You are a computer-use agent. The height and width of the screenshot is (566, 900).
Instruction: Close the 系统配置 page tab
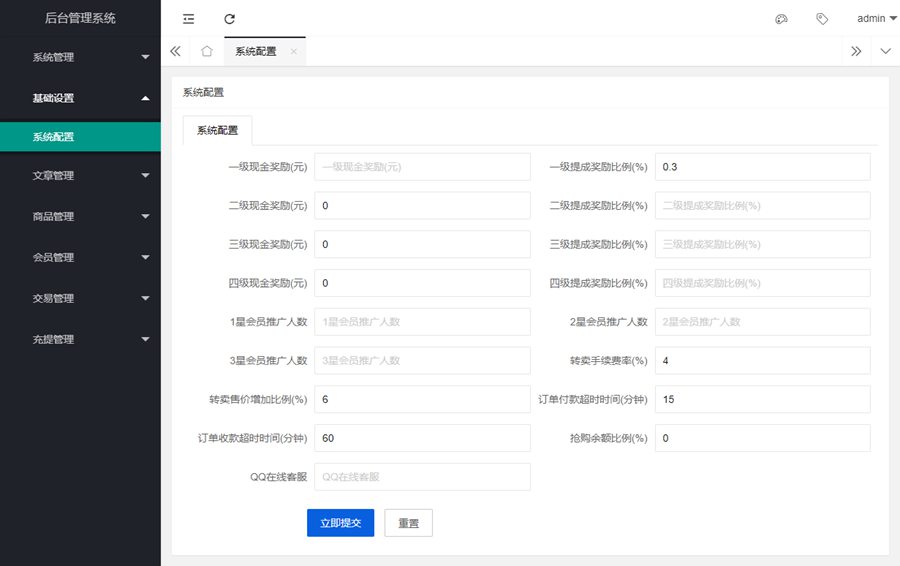293,51
